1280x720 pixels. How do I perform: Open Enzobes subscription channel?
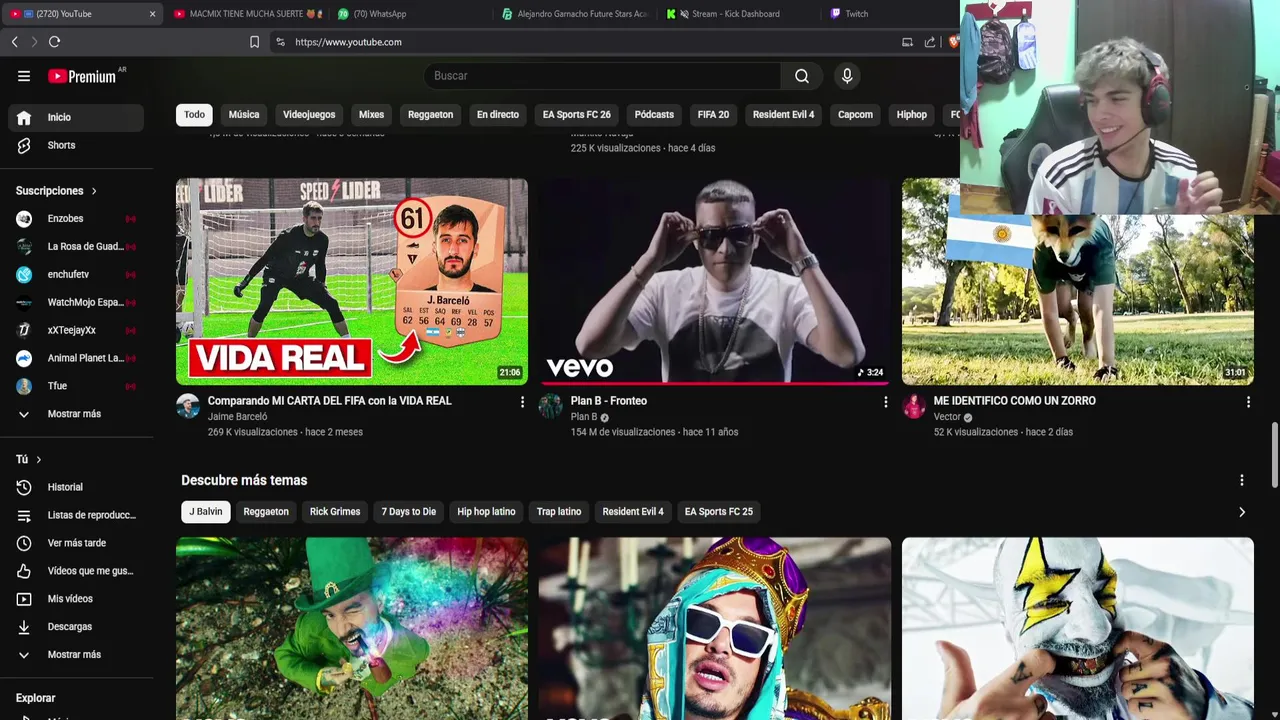click(x=76, y=219)
